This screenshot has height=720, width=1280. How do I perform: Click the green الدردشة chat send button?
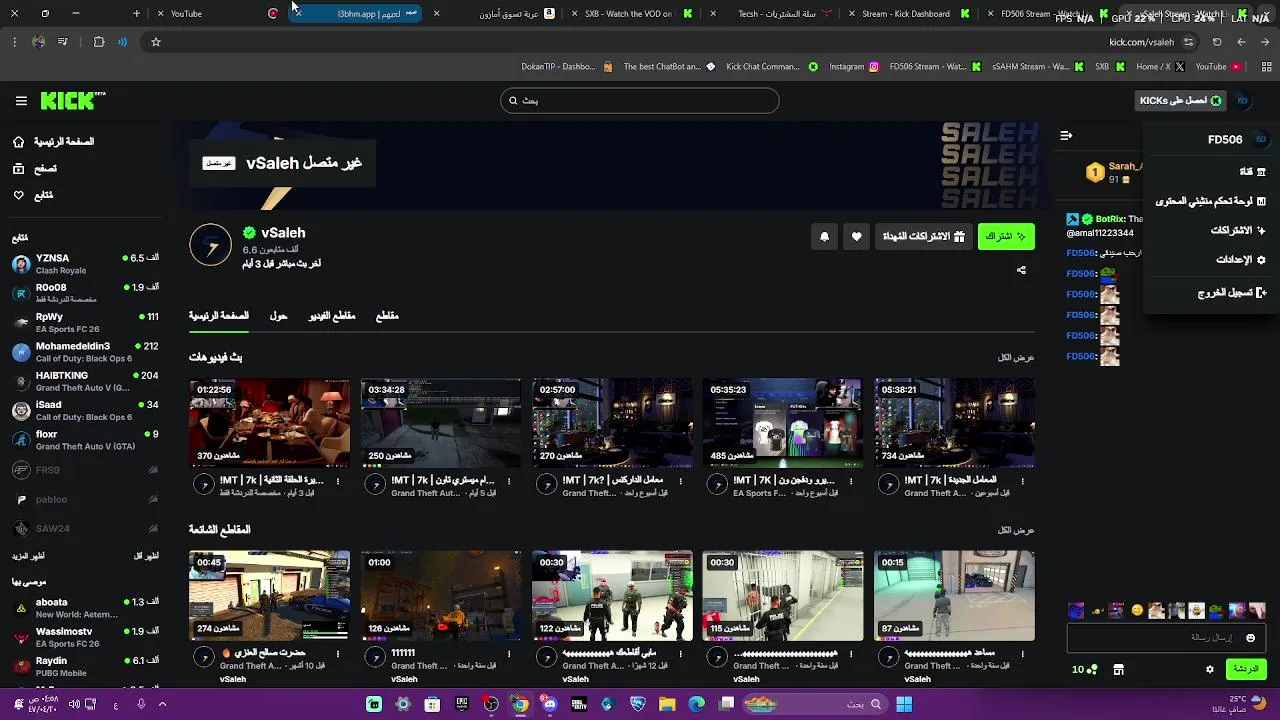pyautogui.click(x=1246, y=669)
